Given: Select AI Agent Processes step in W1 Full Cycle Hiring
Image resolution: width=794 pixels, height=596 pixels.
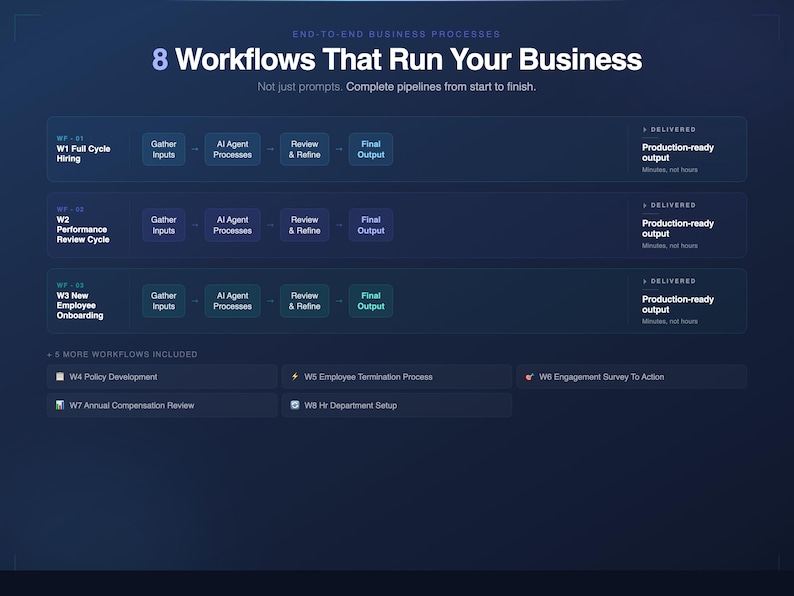Looking at the screenshot, I should pos(232,149).
